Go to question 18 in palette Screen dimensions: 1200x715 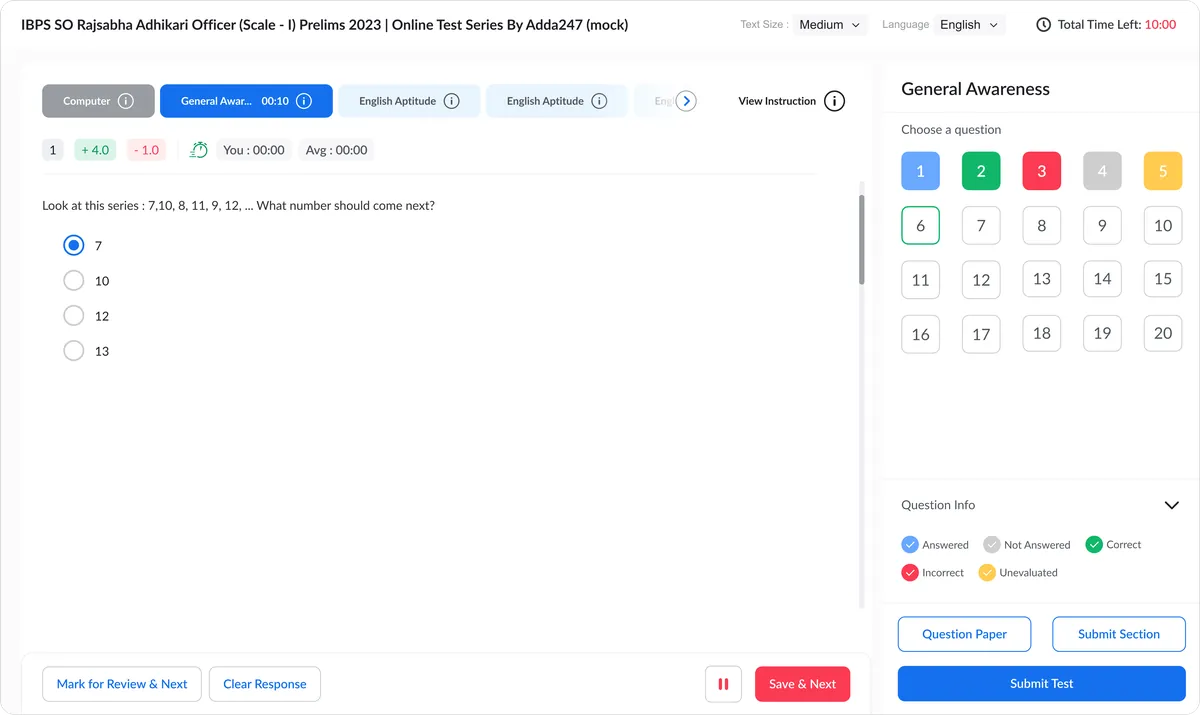pos(1041,333)
